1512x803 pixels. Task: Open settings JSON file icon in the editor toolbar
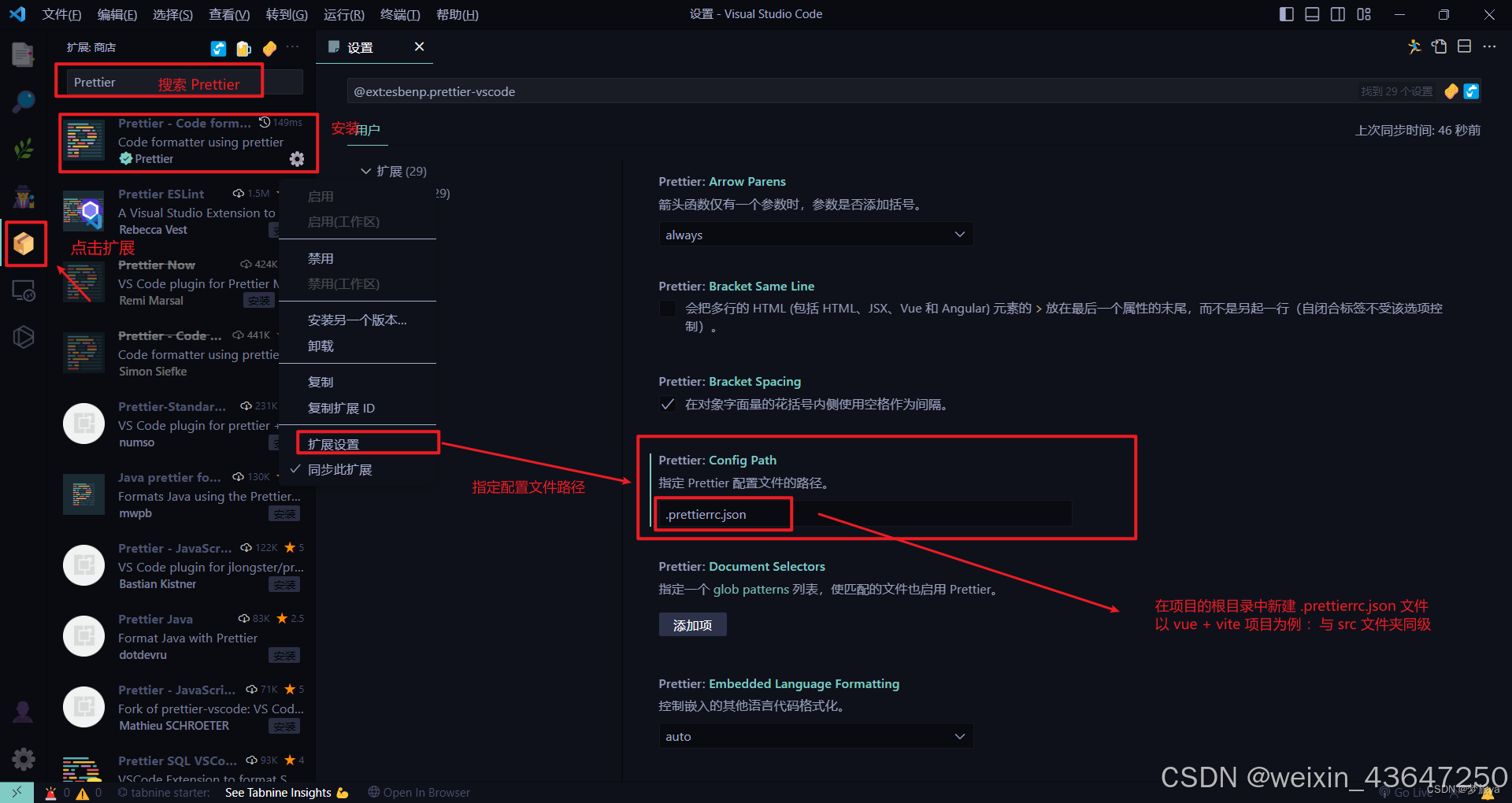1440,47
